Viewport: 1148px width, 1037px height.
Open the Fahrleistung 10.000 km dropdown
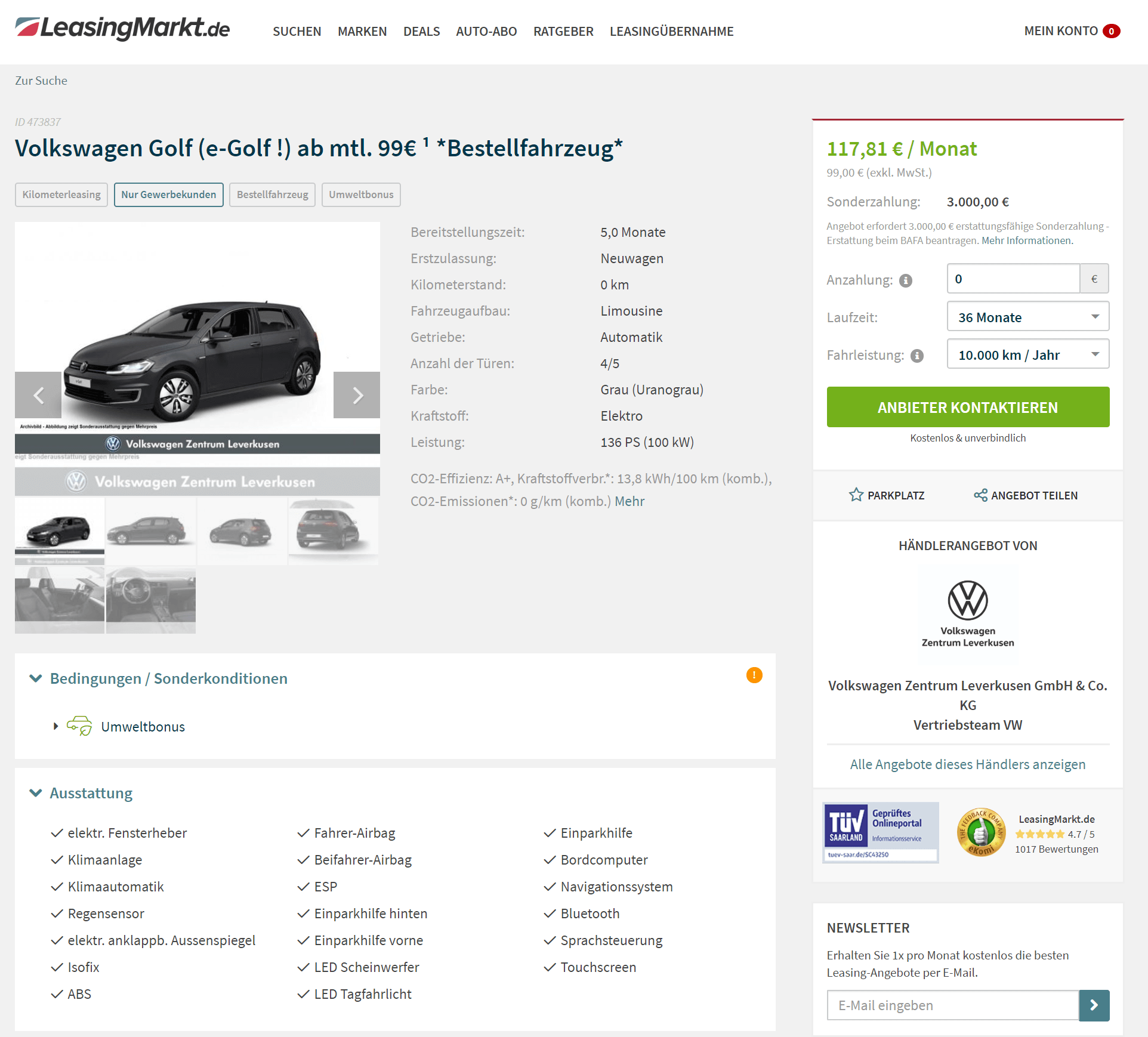click(1027, 354)
